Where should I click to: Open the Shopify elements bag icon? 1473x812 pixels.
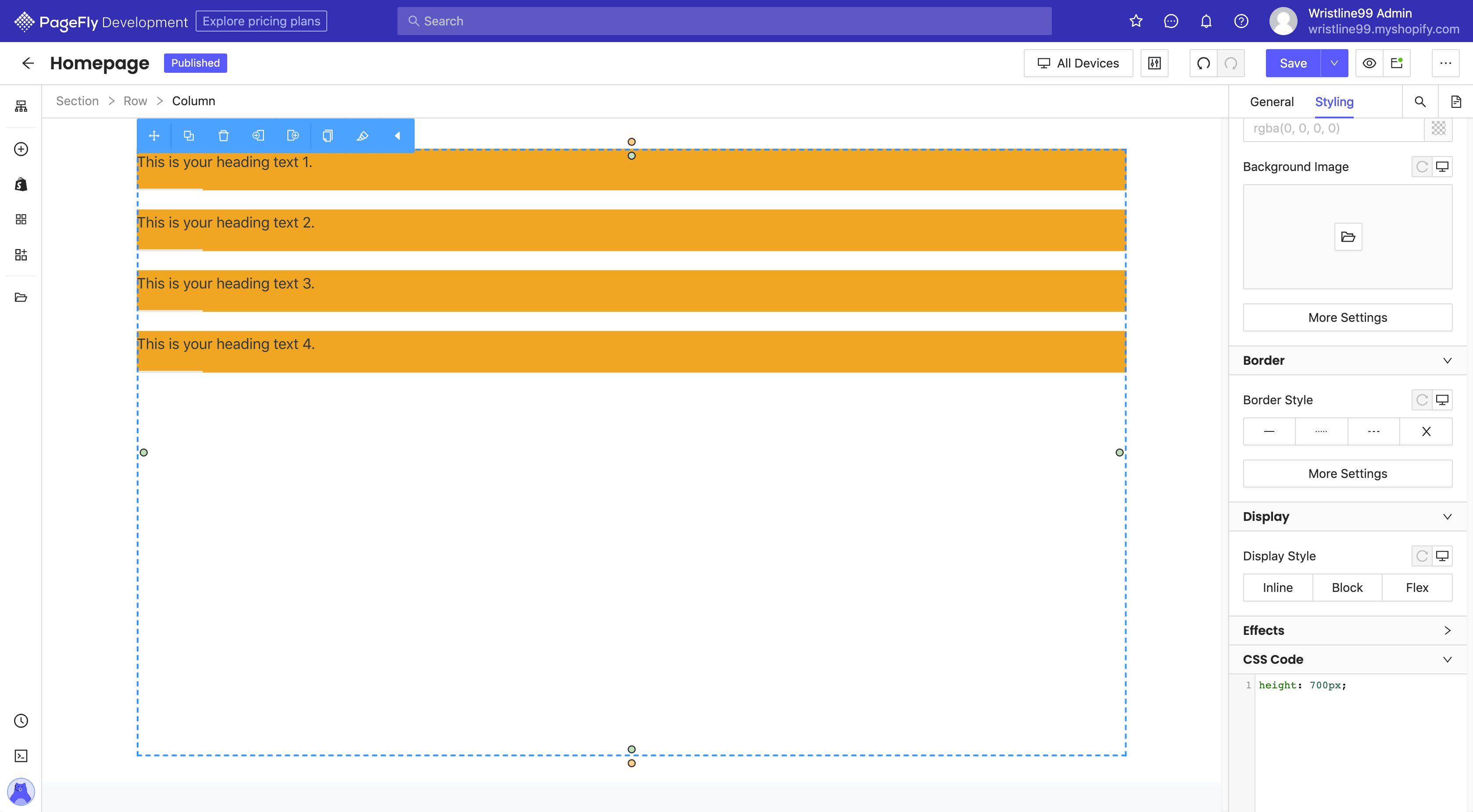pos(21,184)
